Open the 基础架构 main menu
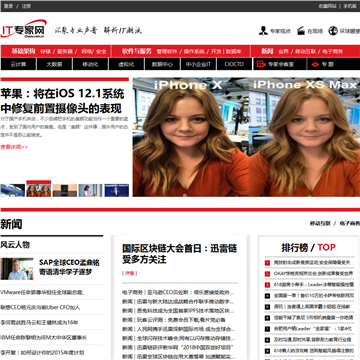Viewport: 360px width, 360px height. (23, 51)
